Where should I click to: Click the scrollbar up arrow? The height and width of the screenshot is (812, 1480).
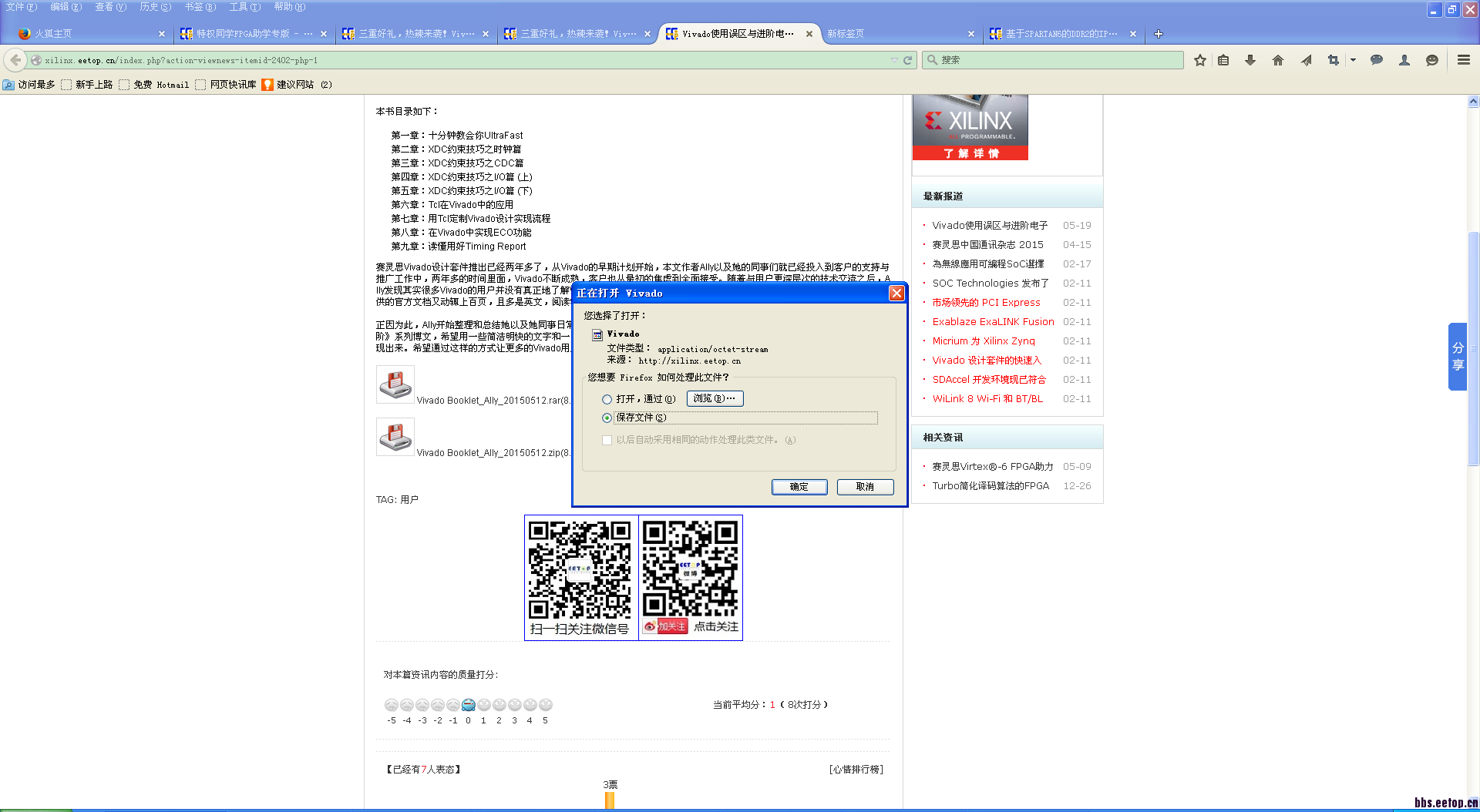pyautogui.click(x=1473, y=101)
